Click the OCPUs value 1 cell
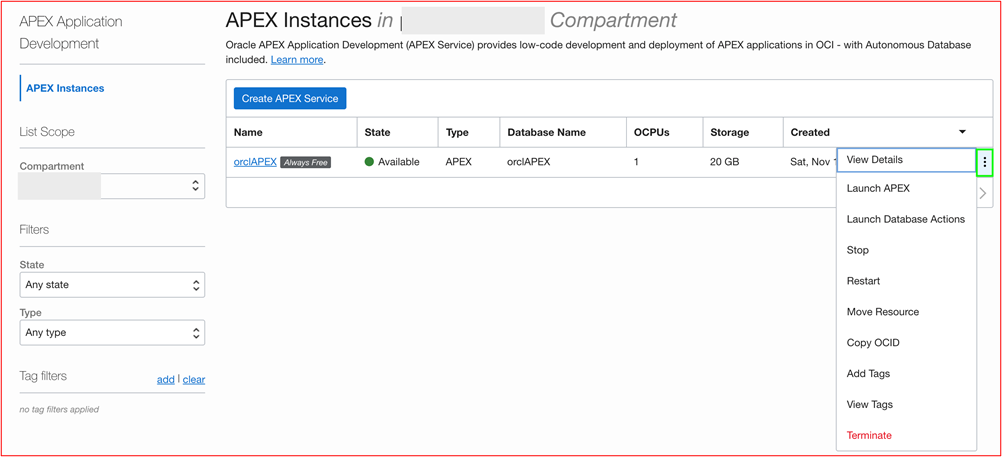 (x=636, y=162)
